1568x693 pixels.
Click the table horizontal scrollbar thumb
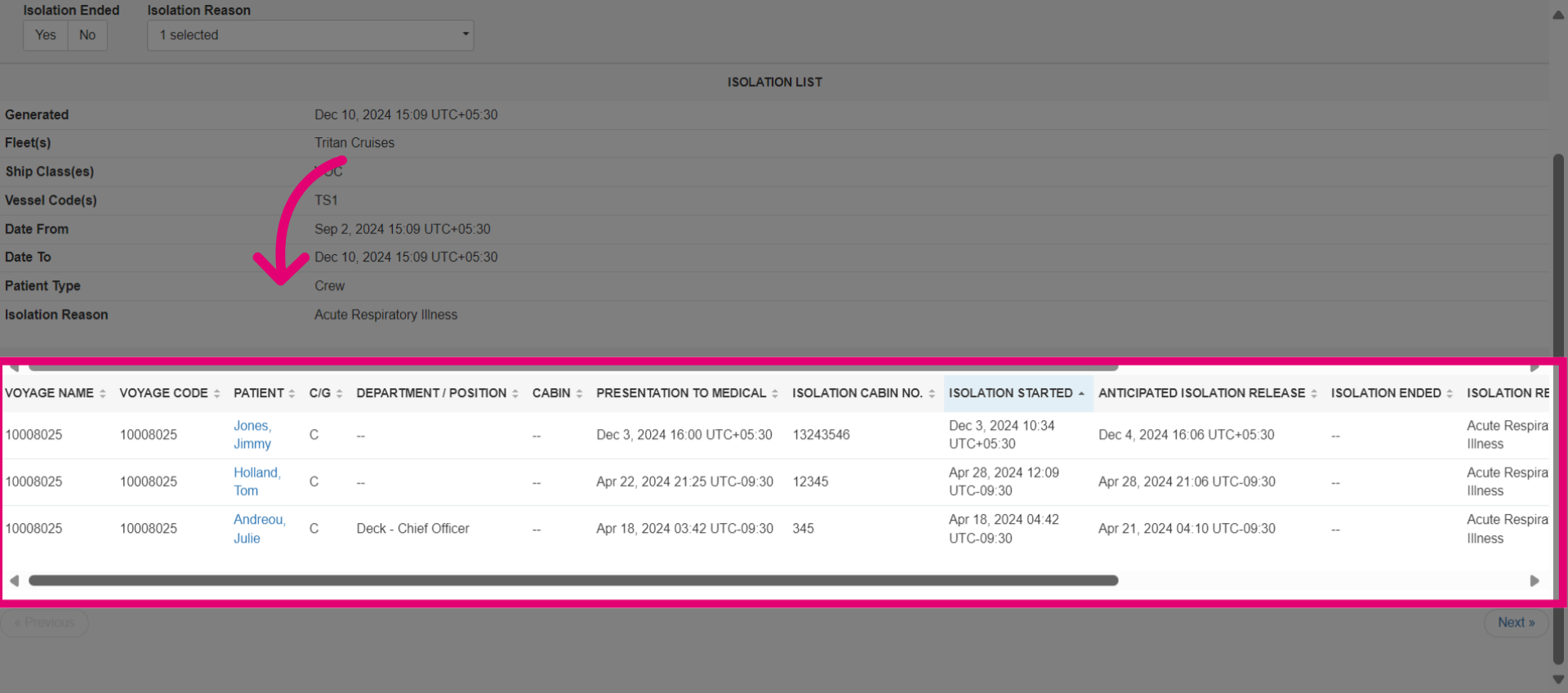(573, 581)
